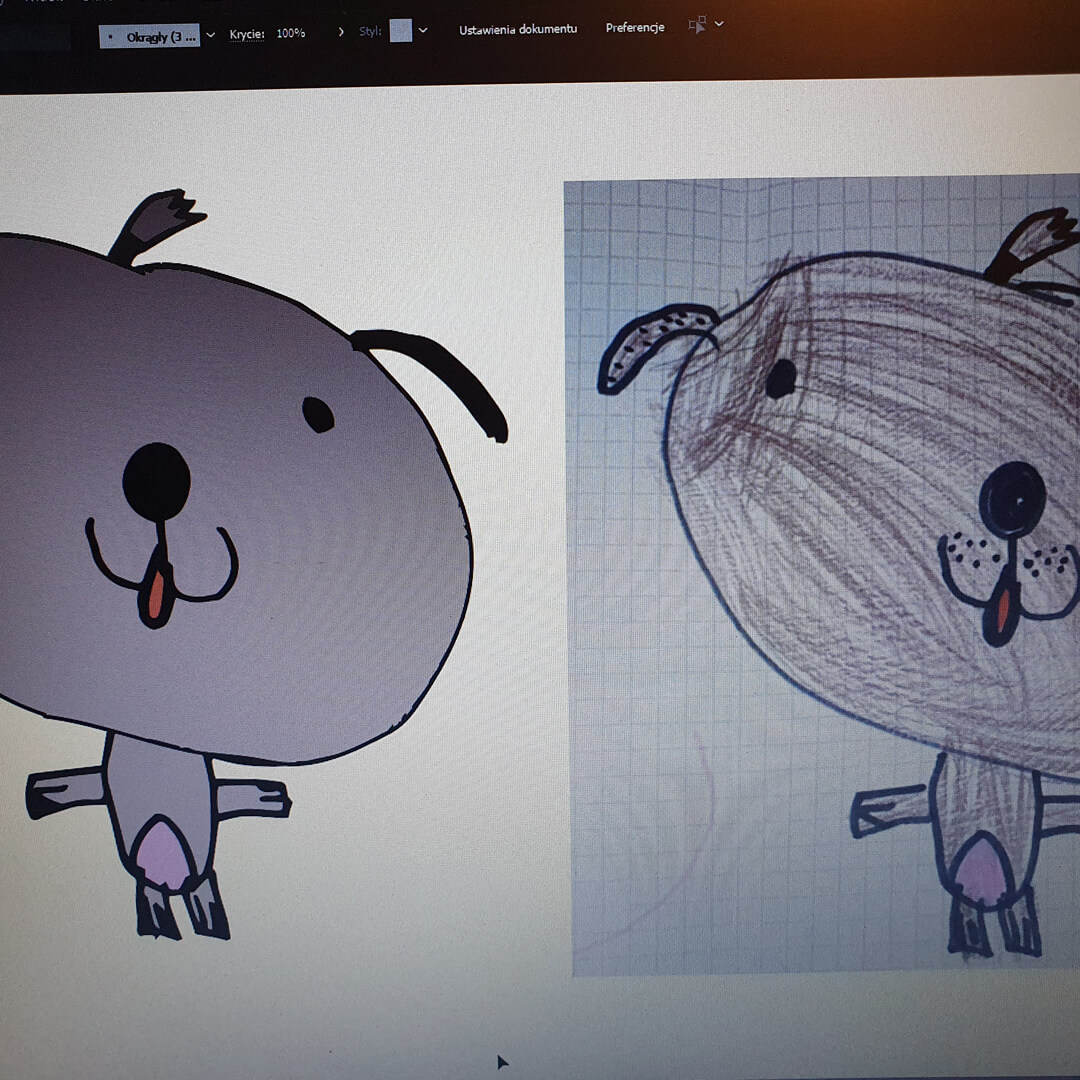
Task: Click the 100% opacity value field
Action: 291,33
